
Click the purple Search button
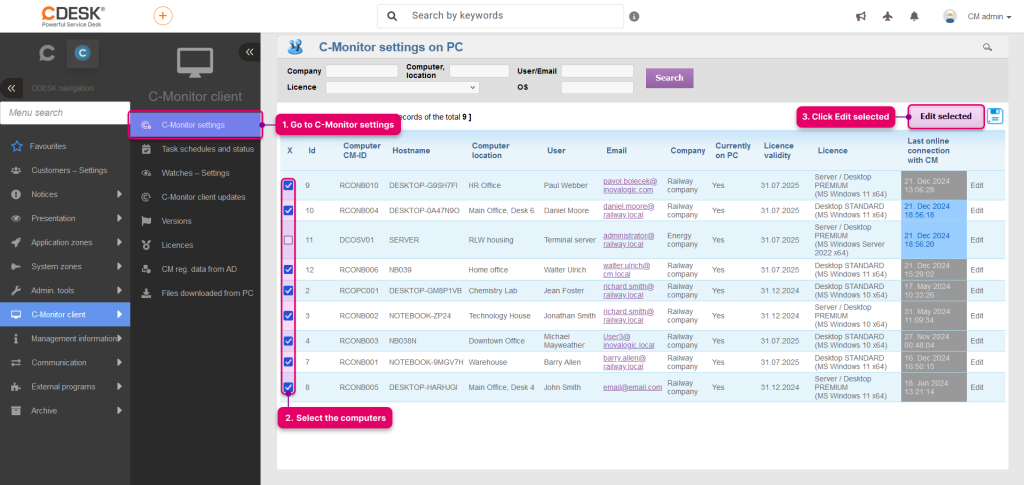(669, 78)
